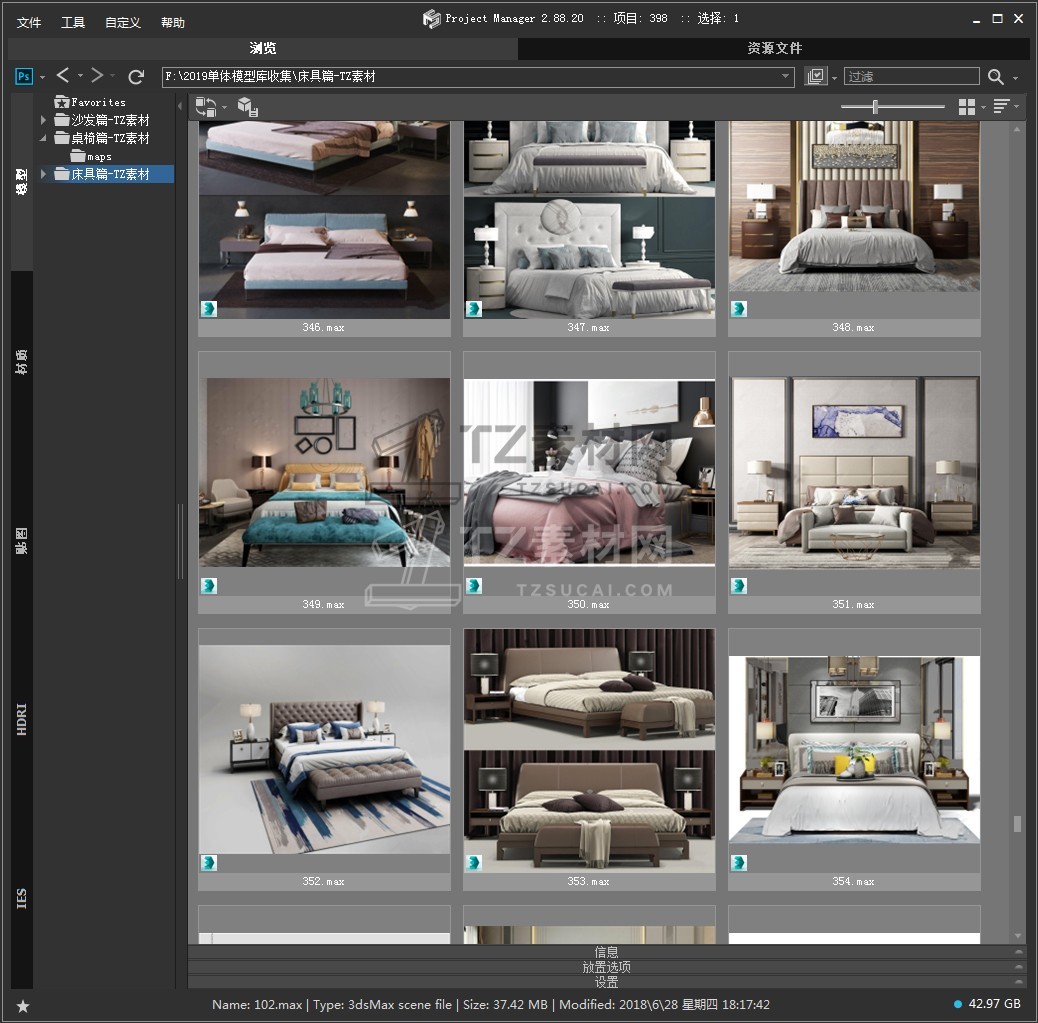Expand the 放置选项 panel bar
This screenshot has width=1038, height=1023.
pos(606,967)
